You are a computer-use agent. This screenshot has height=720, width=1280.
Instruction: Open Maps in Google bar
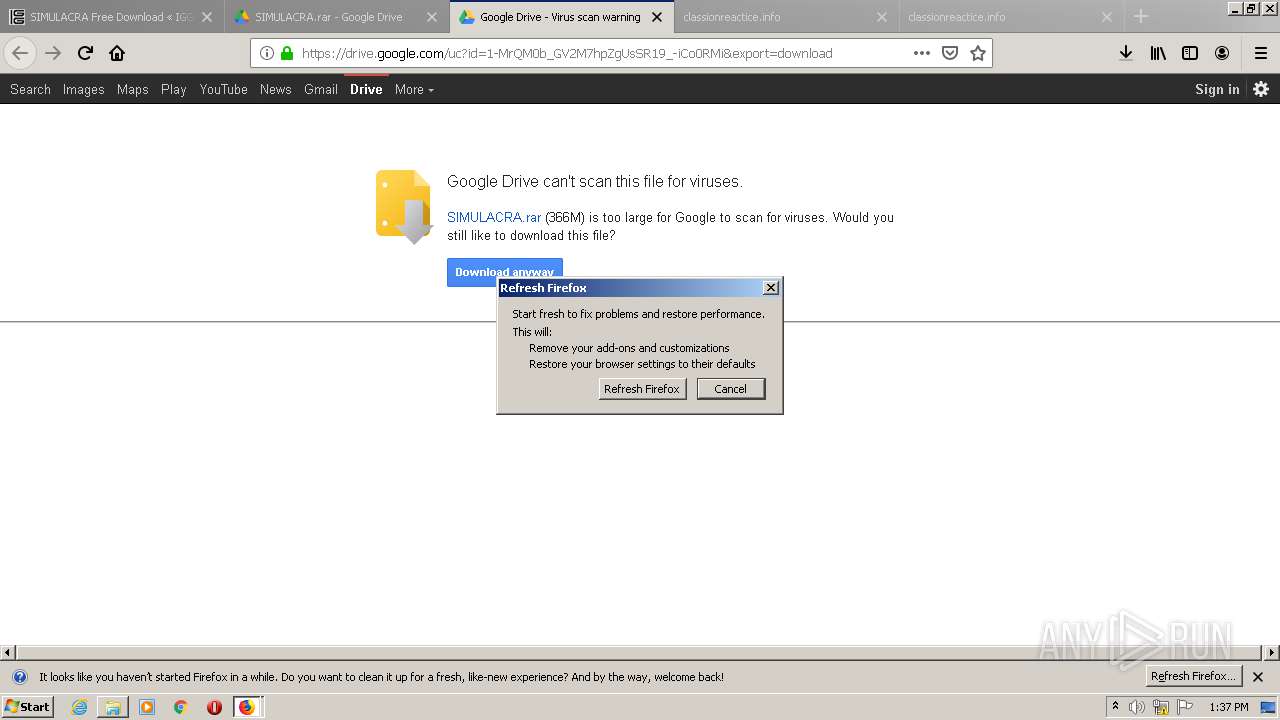(x=132, y=89)
